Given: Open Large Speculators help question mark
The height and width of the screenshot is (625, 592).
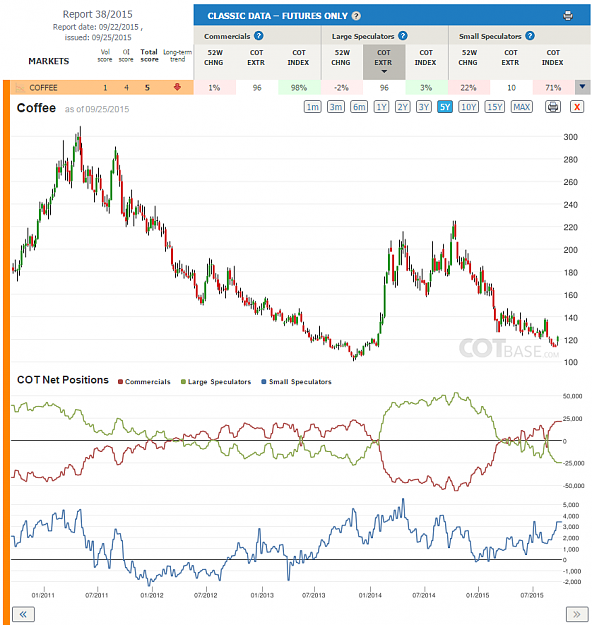Looking at the screenshot, I should click(403, 36).
